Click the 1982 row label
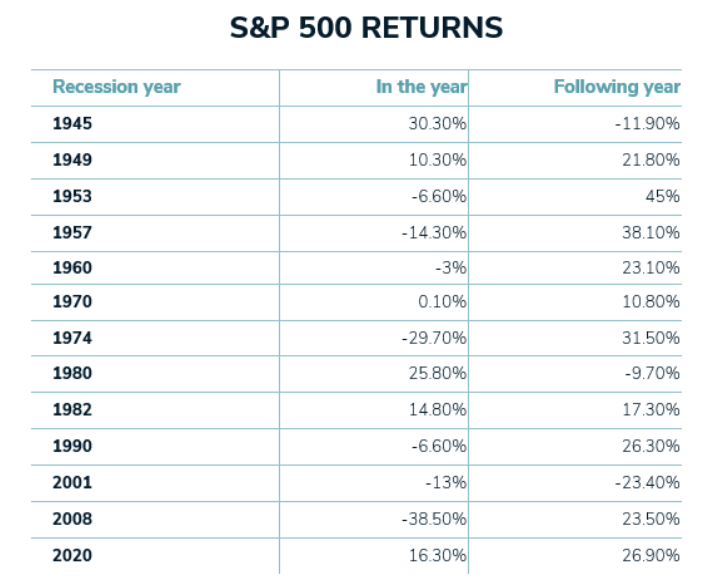The height and width of the screenshot is (586, 707). 72,410
